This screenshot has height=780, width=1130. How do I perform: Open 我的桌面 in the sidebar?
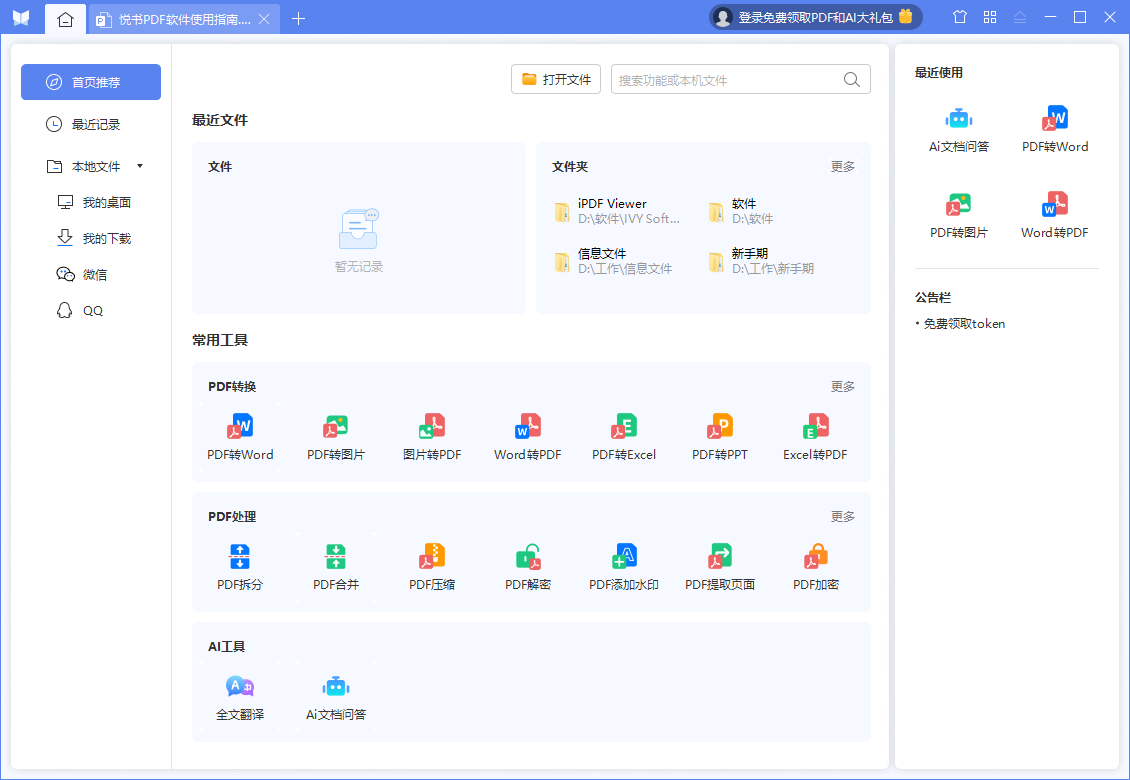[94, 203]
